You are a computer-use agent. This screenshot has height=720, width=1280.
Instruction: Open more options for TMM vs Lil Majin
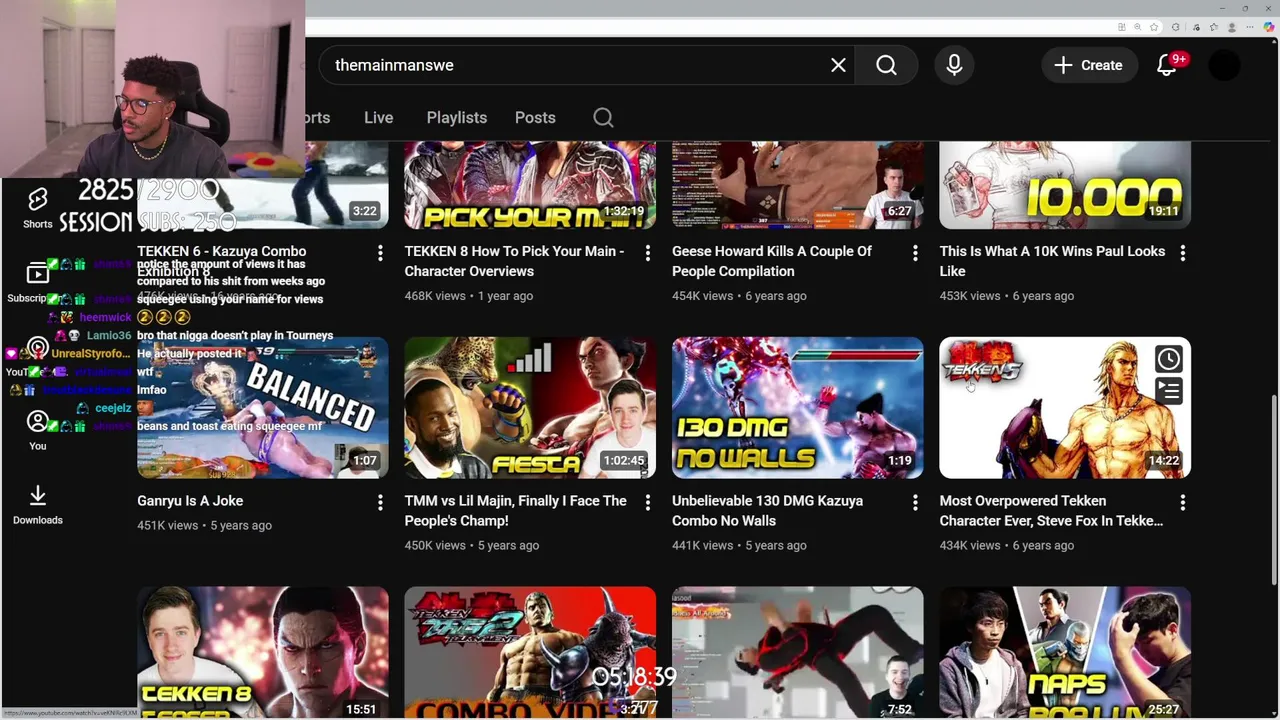click(x=647, y=503)
